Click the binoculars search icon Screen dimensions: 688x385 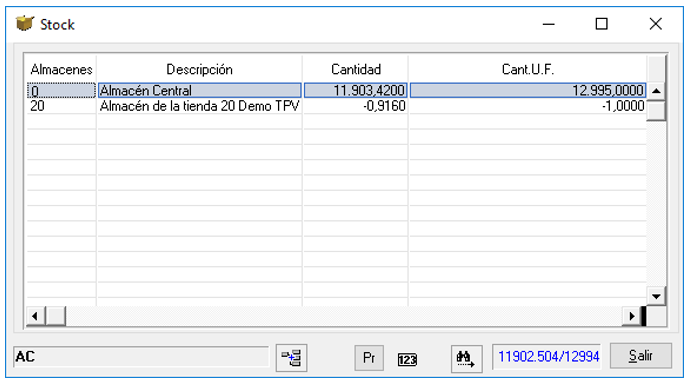pyautogui.click(x=466, y=358)
